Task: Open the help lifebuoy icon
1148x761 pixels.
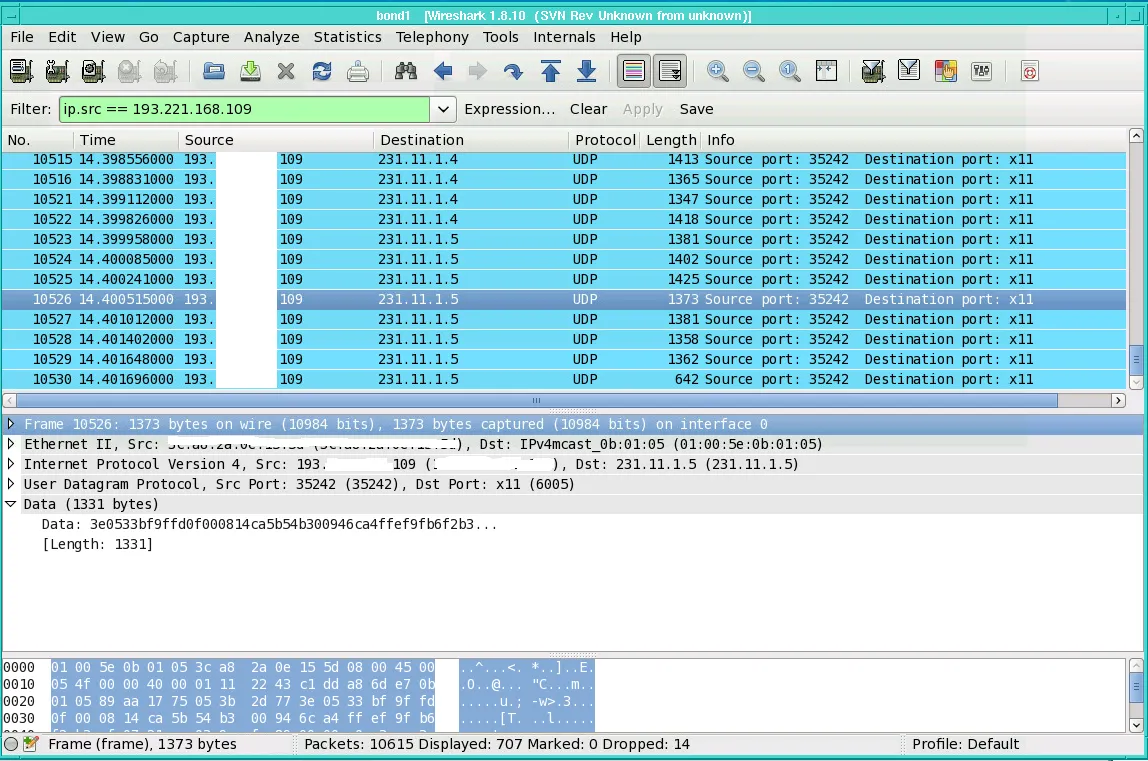Action: click(x=1029, y=71)
